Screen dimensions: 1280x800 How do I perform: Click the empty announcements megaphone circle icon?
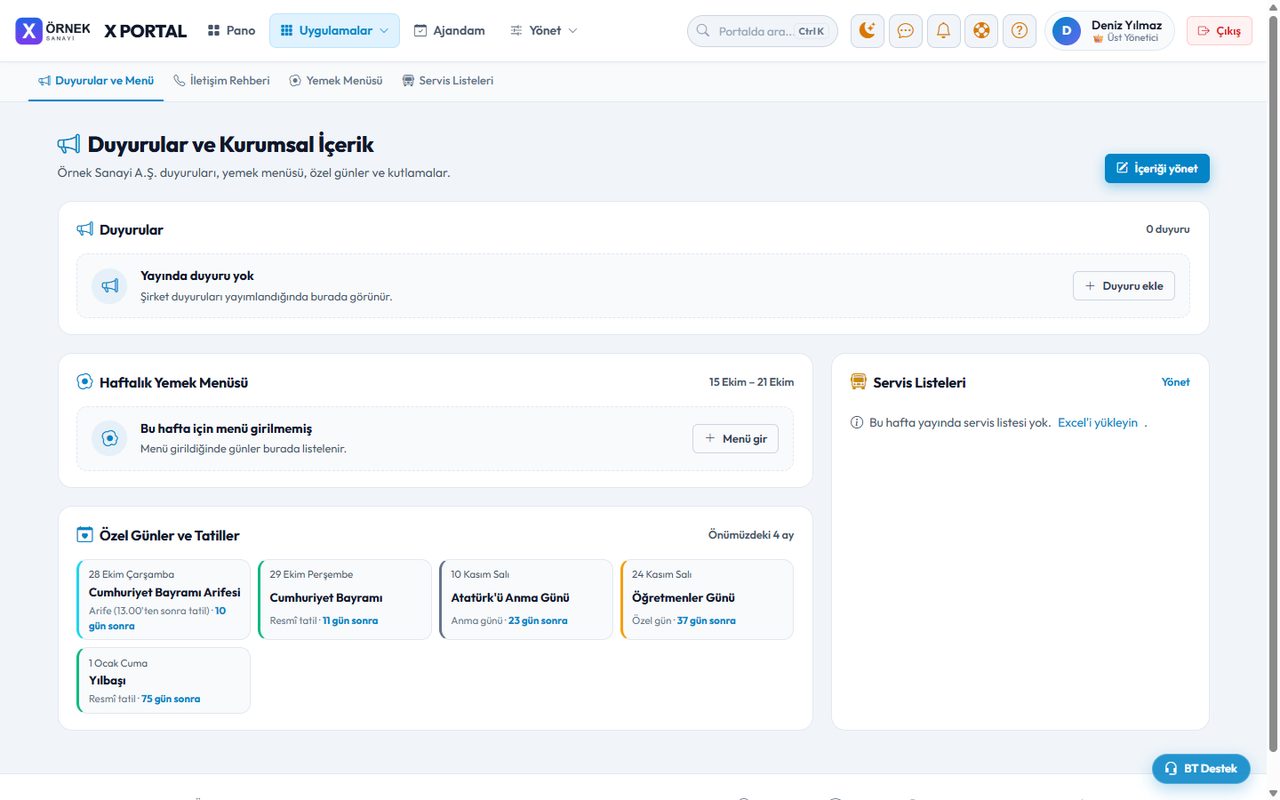point(110,286)
